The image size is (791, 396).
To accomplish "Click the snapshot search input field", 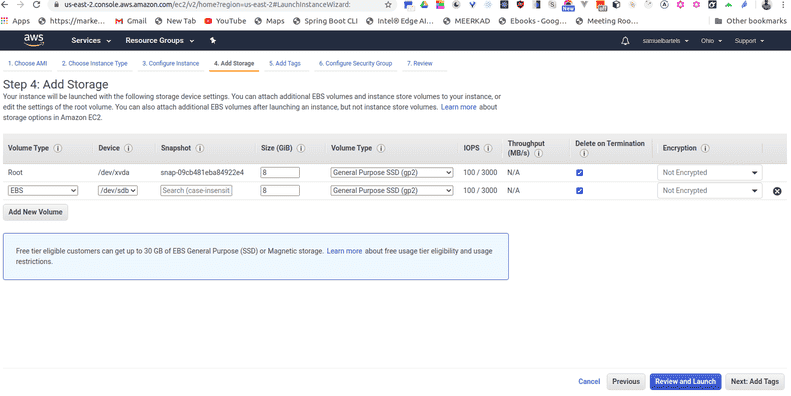I will [196, 191].
